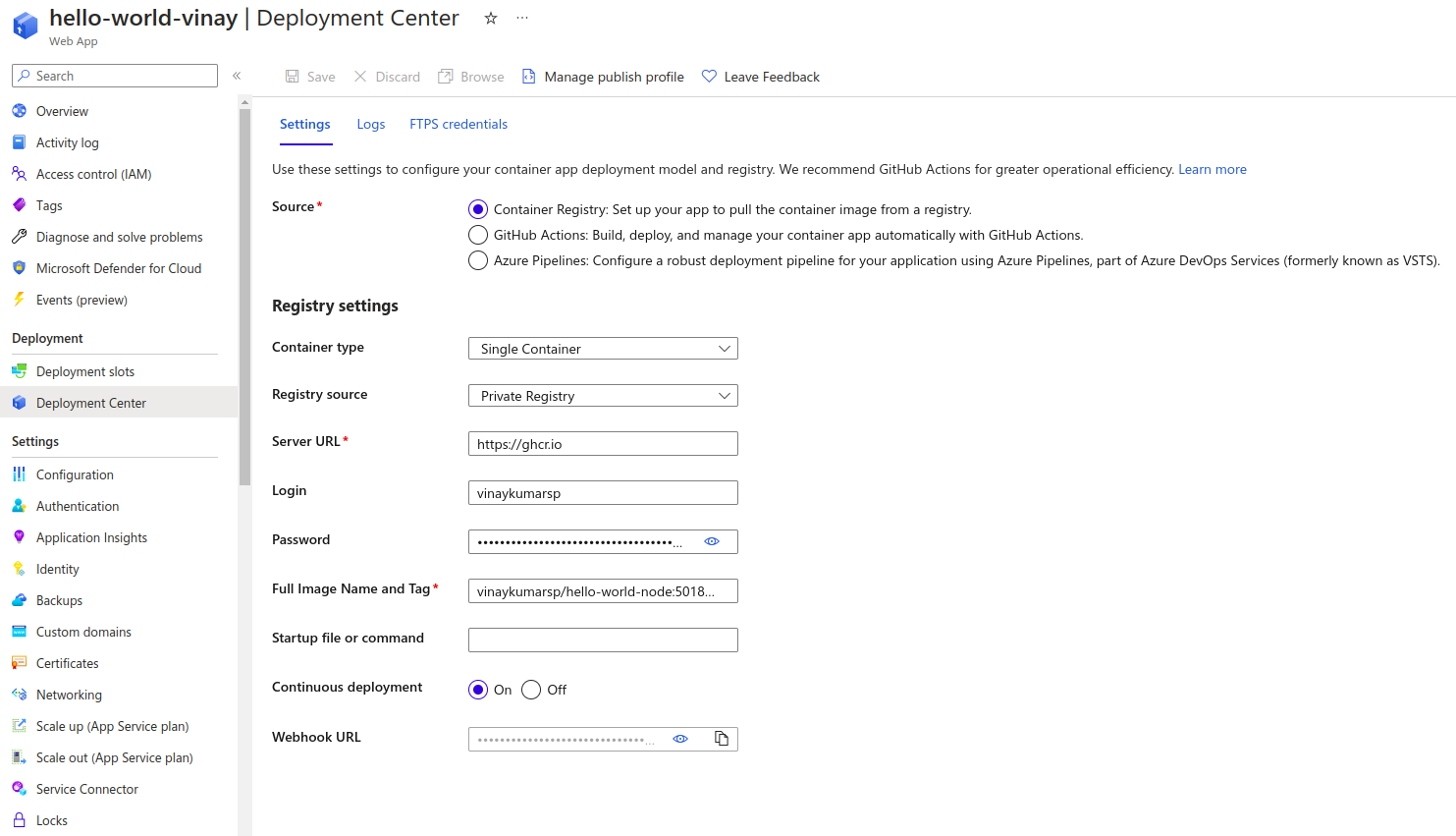Click the favorite star icon beside title

(x=491, y=19)
